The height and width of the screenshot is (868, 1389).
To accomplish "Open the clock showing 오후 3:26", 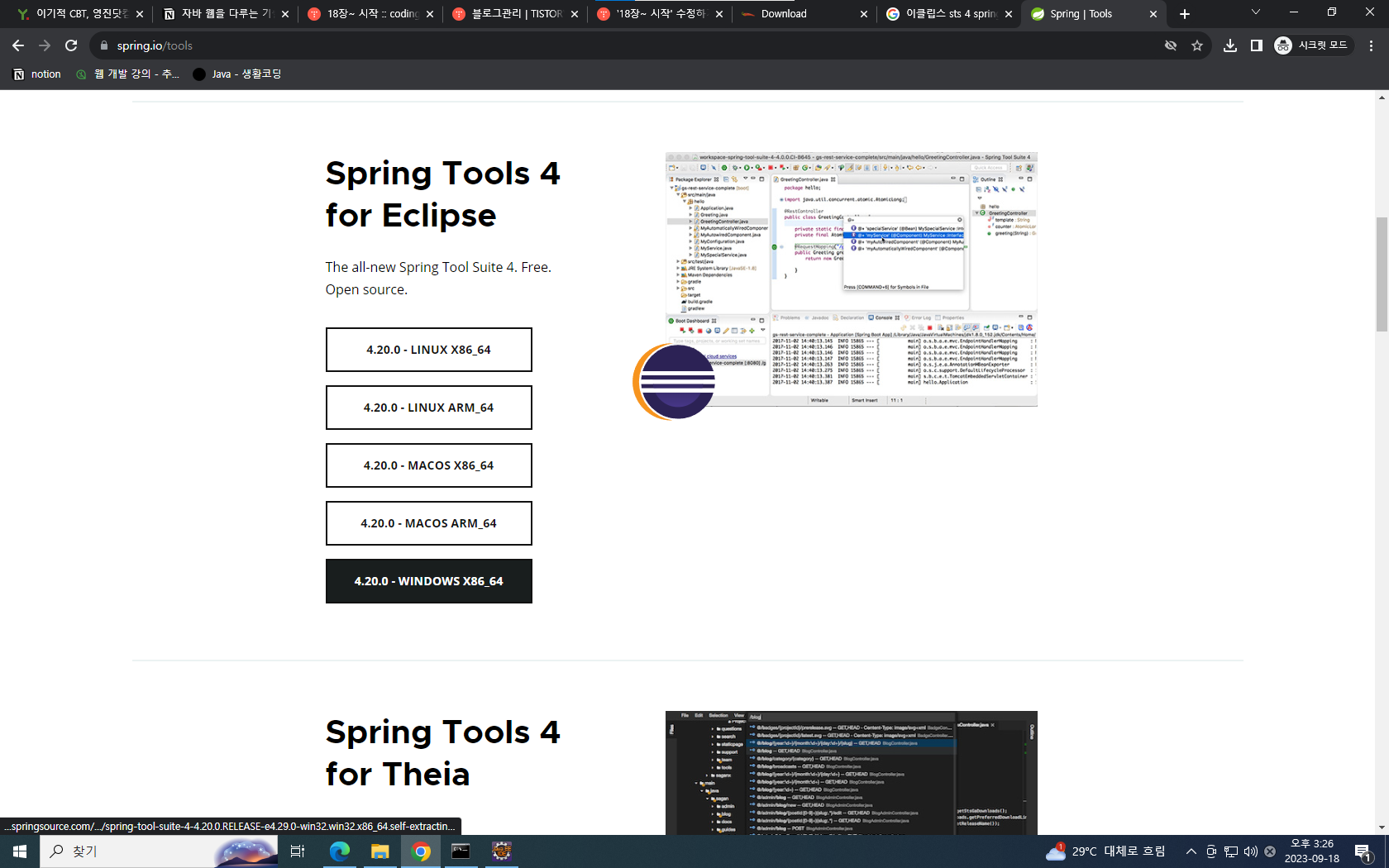I will point(1312,851).
